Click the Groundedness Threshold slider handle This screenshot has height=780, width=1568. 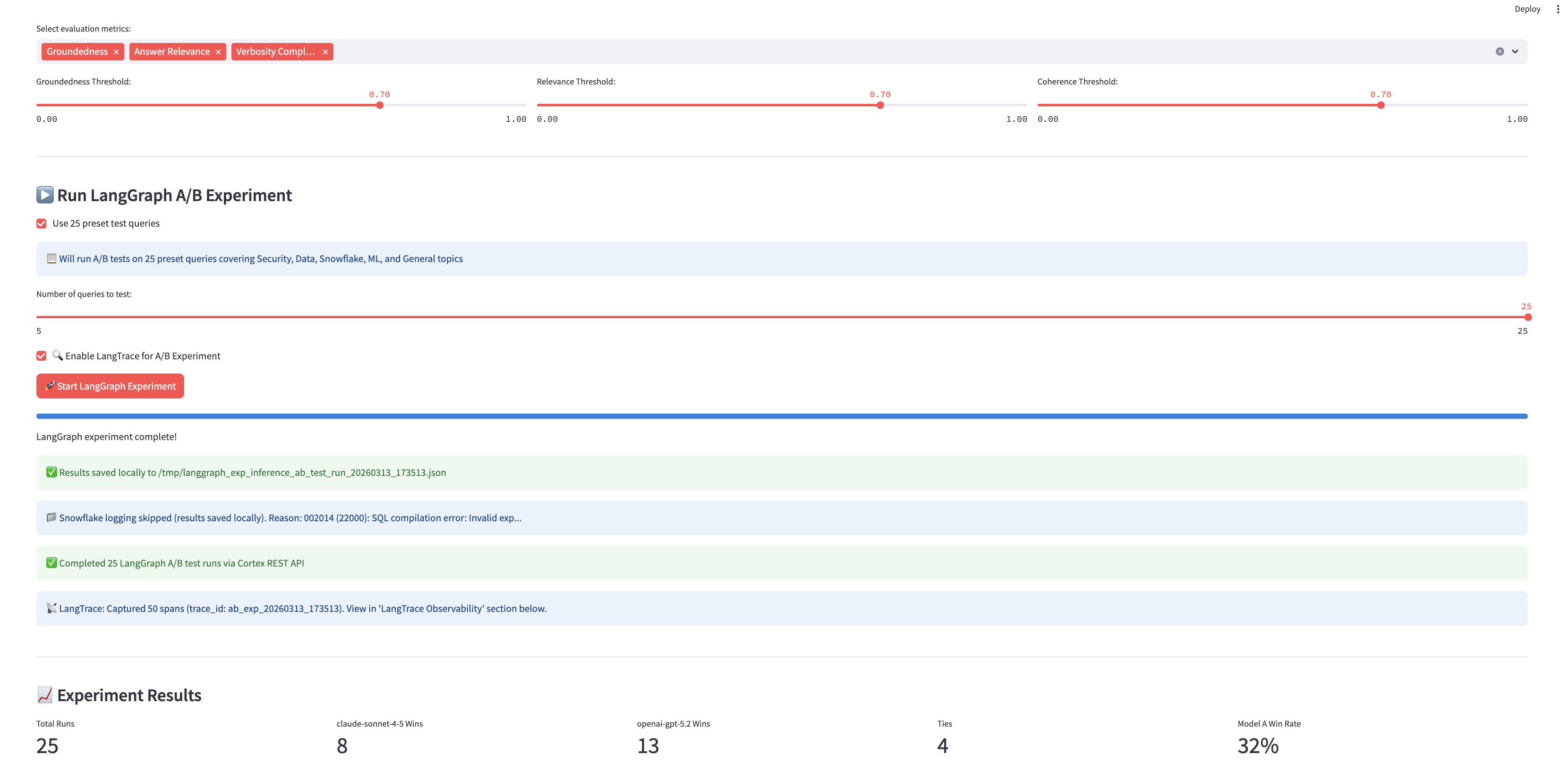click(x=379, y=105)
